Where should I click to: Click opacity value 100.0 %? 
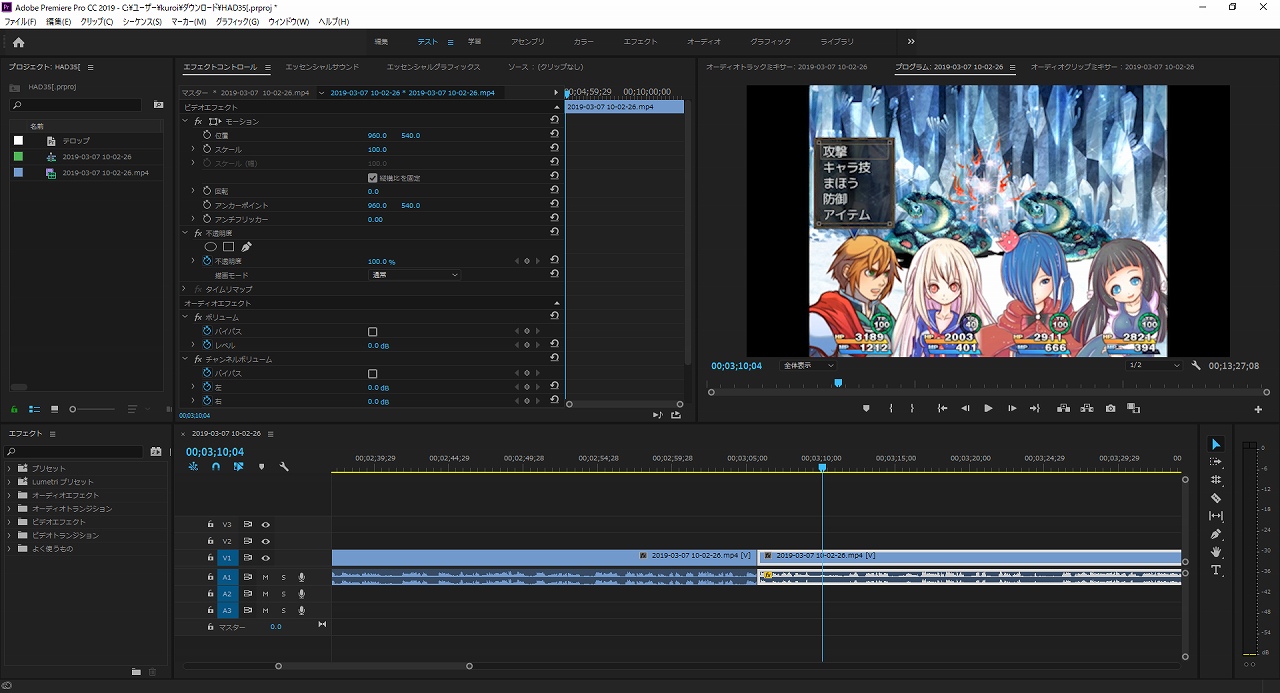[381, 261]
